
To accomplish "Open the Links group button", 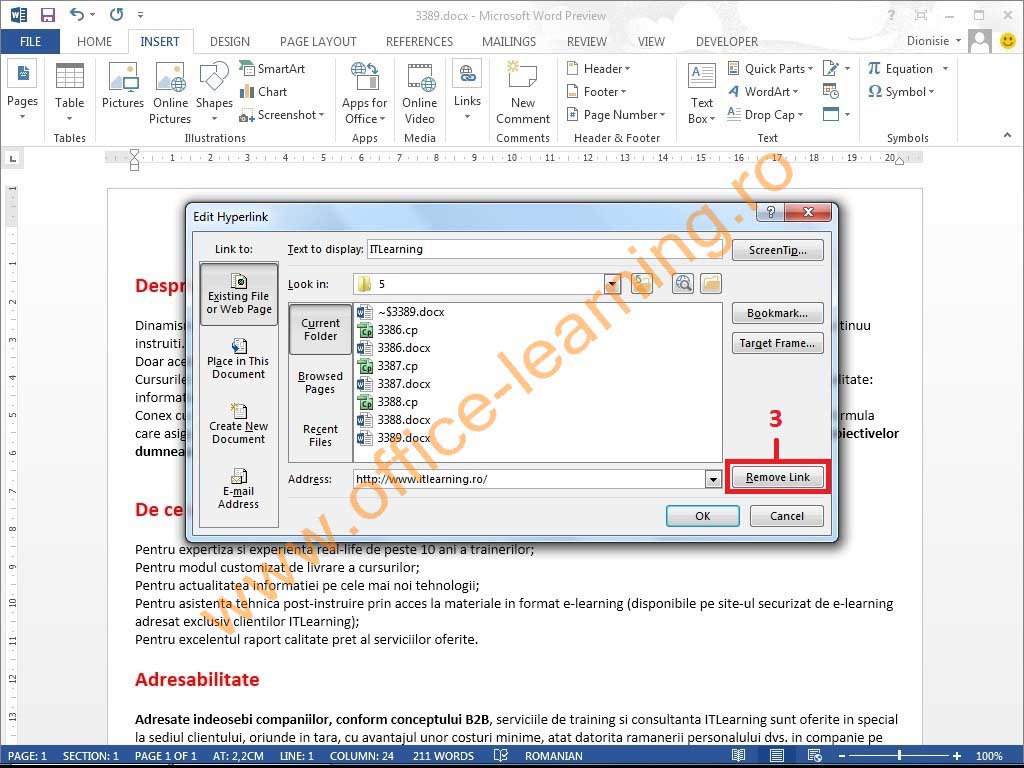I will (467, 90).
